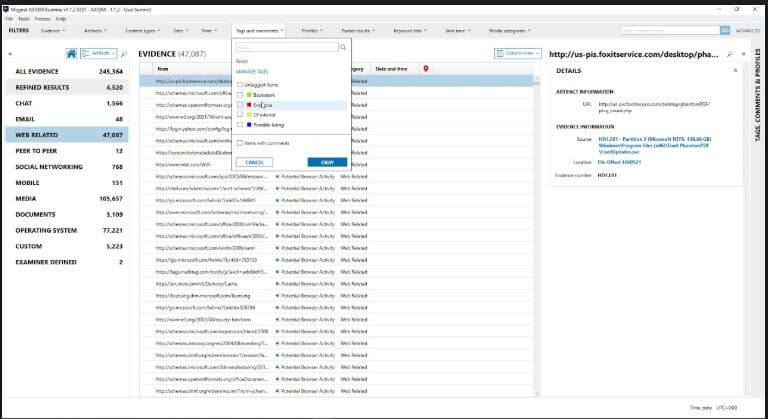This screenshot has width=768, height=419.
Task: Open the Keyword lists filter dropdown
Action: pos(410,30)
